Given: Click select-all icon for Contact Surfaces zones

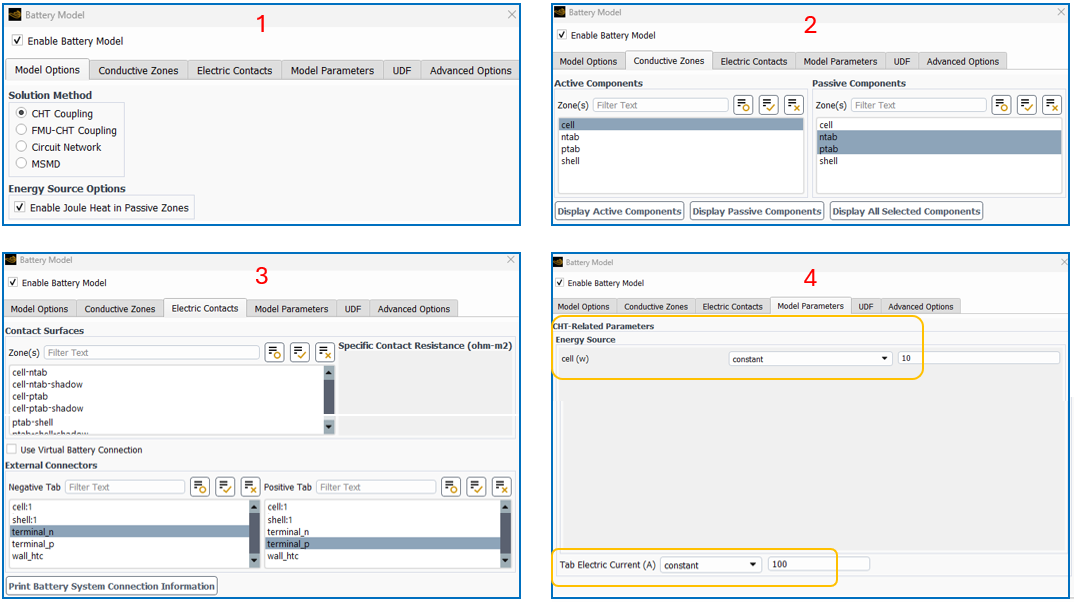Looking at the screenshot, I should [x=299, y=352].
